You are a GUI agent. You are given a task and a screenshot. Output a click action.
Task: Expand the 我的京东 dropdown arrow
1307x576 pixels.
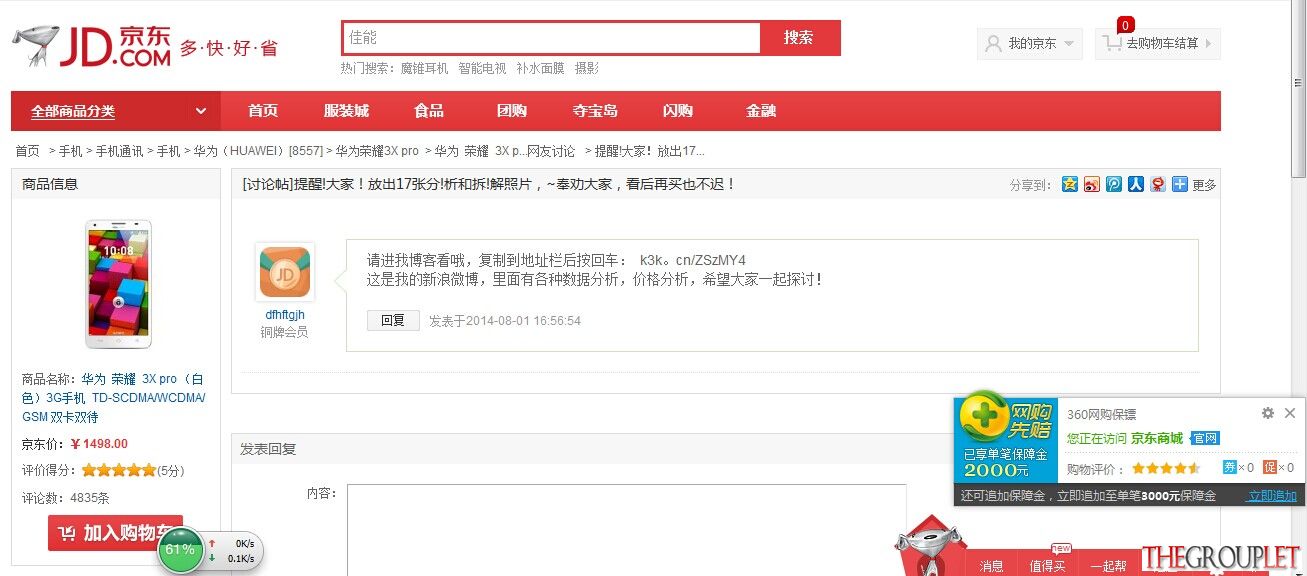[1069, 44]
